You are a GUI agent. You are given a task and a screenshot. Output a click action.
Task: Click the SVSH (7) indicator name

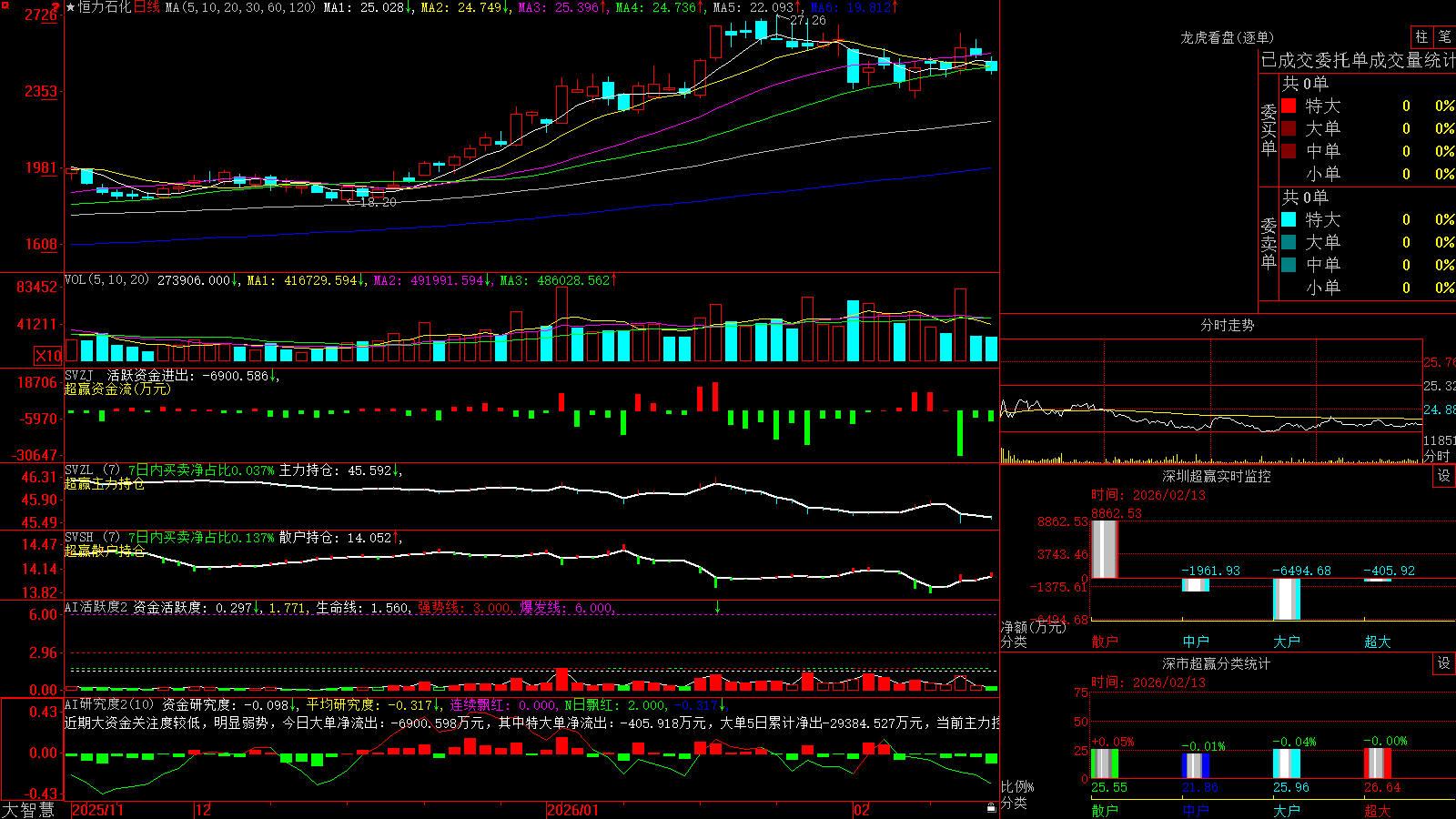(x=92, y=538)
